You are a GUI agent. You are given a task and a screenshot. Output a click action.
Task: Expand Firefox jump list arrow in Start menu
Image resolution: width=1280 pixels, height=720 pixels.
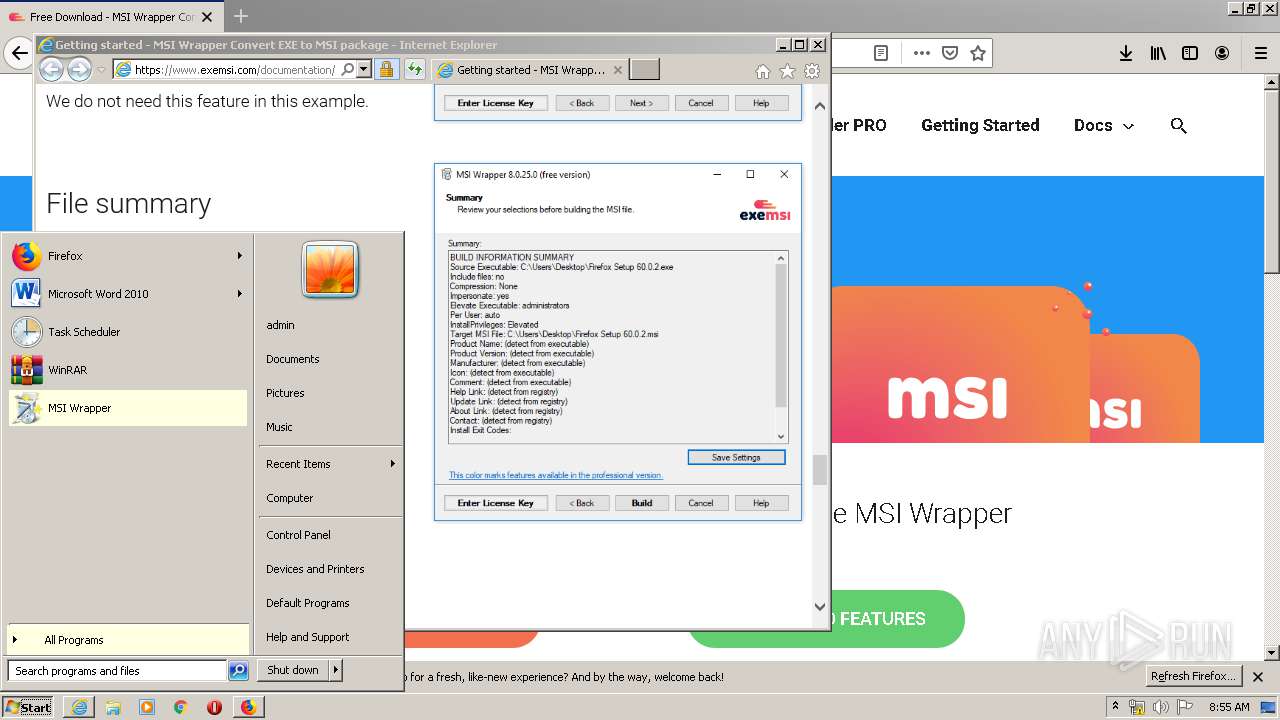(239, 256)
